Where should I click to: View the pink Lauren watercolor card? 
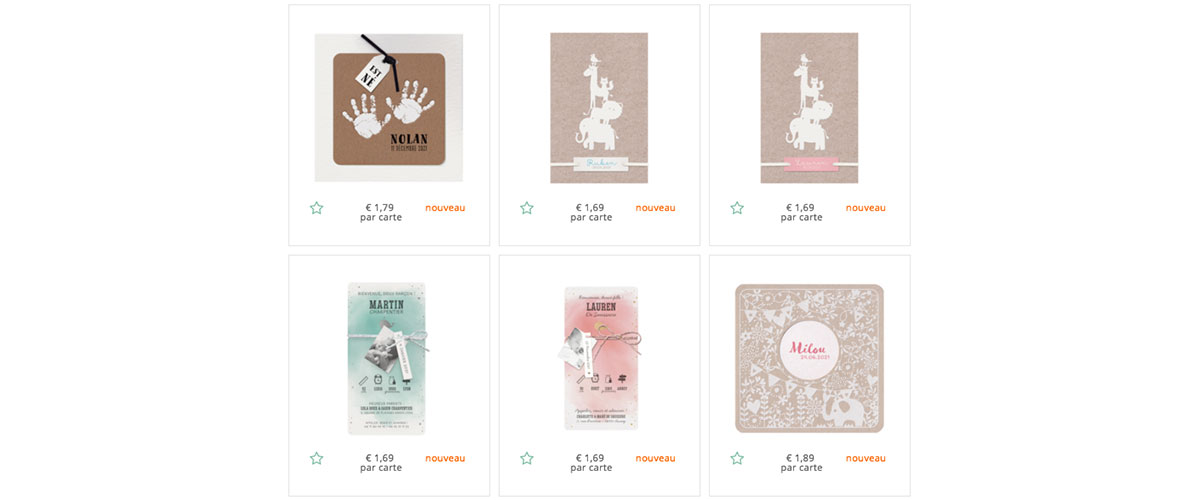(x=599, y=358)
